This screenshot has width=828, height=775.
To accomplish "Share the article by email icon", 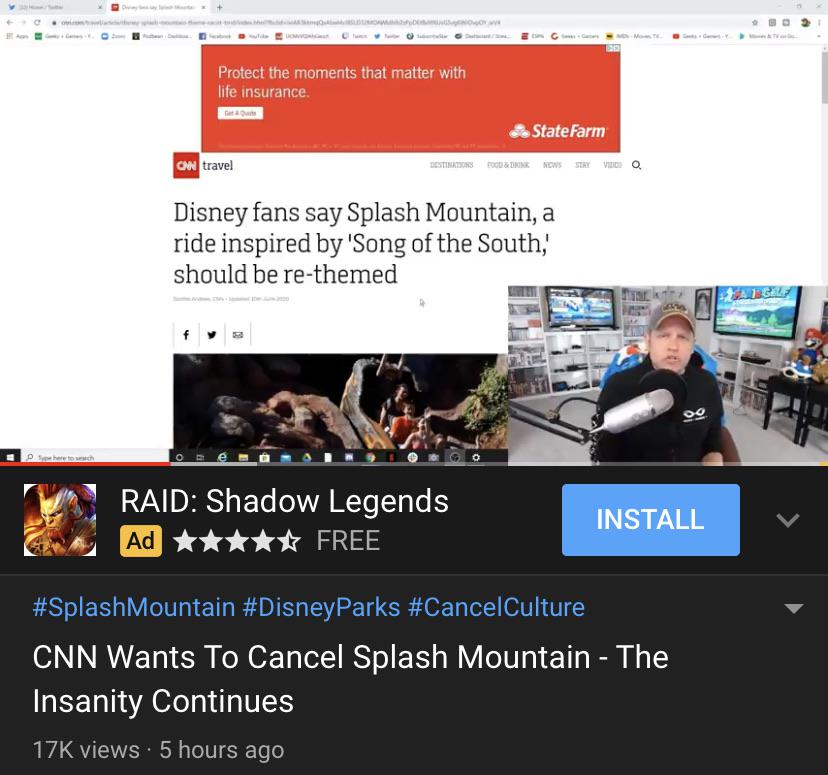I will point(238,335).
